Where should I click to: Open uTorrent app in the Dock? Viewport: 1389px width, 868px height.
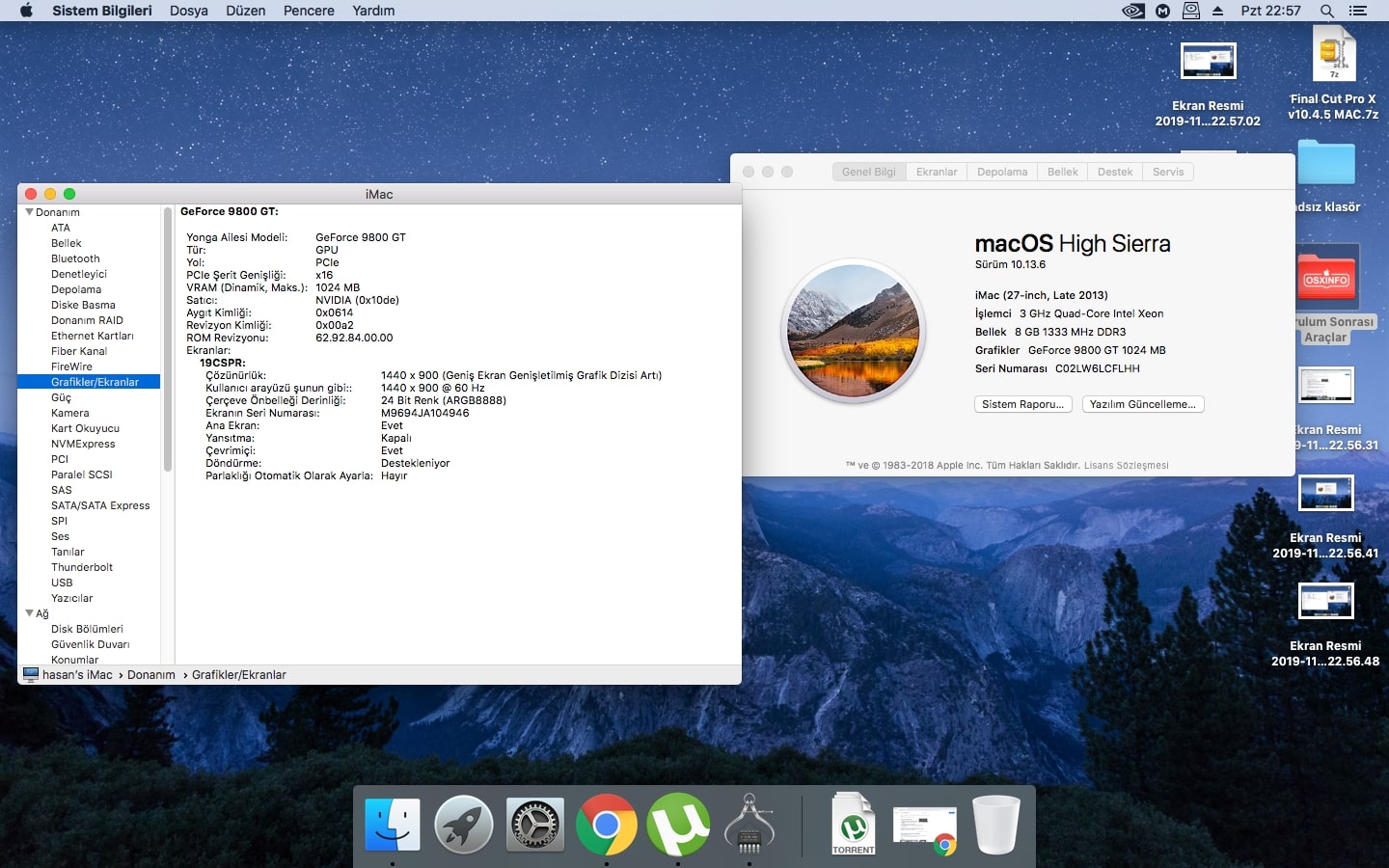pyautogui.click(x=678, y=826)
